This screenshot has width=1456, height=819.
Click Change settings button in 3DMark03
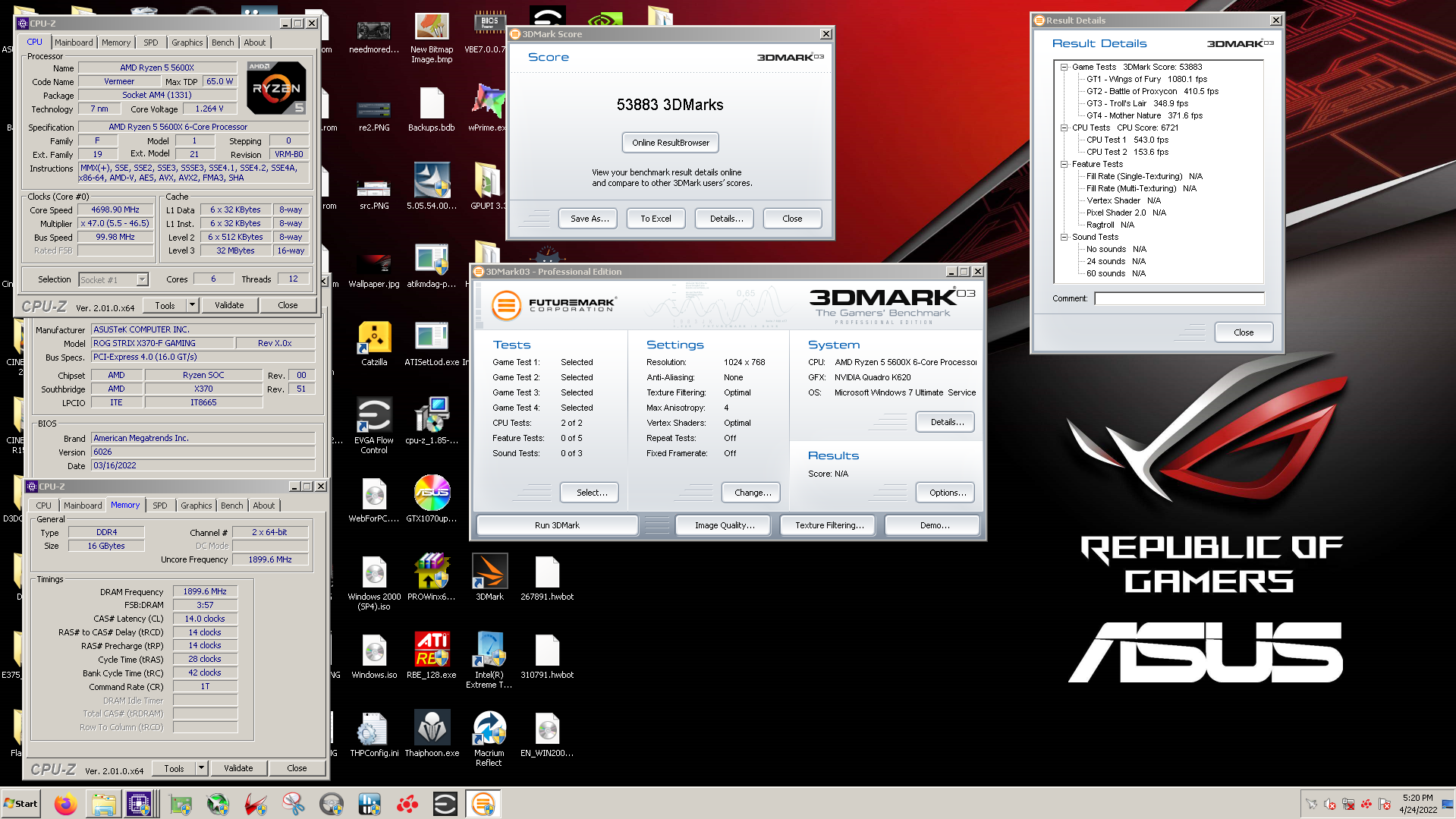pyautogui.click(x=753, y=493)
